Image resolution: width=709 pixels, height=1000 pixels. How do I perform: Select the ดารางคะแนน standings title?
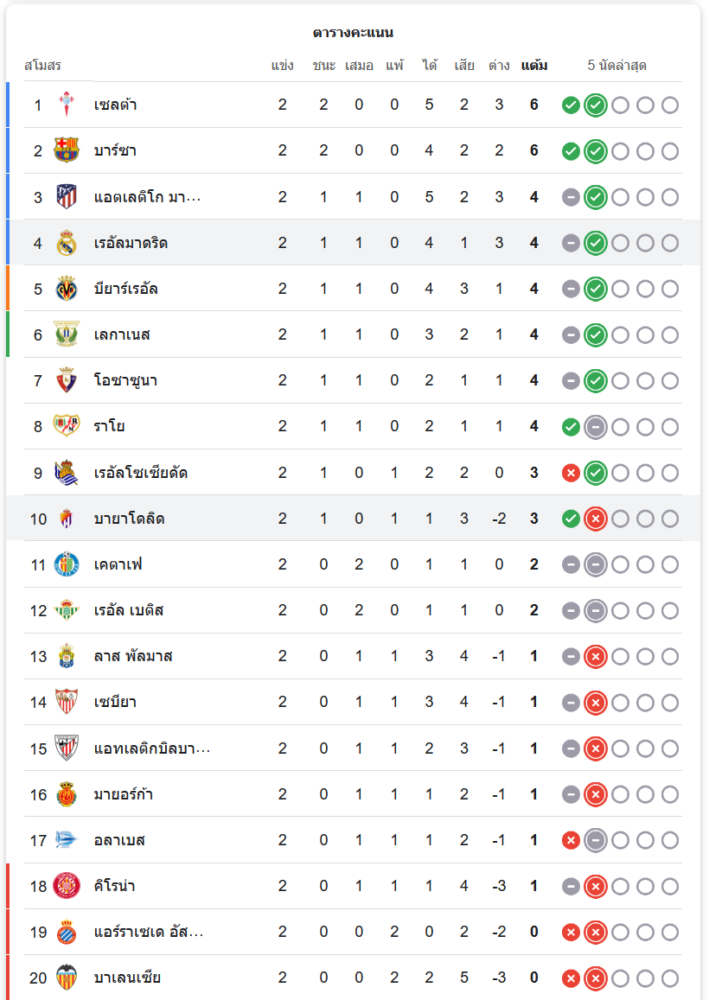(x=353, y=33)
